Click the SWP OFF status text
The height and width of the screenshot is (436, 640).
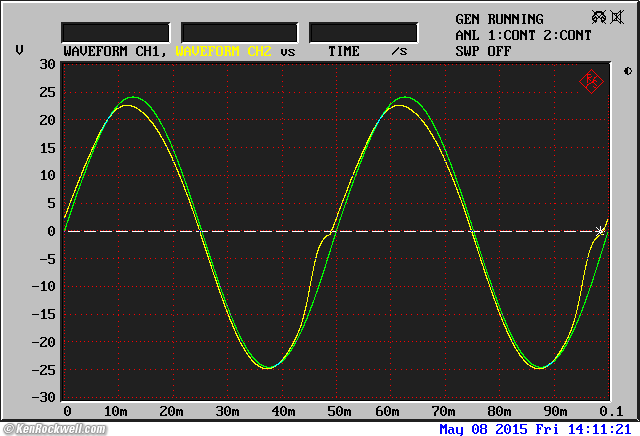(483, 51)
